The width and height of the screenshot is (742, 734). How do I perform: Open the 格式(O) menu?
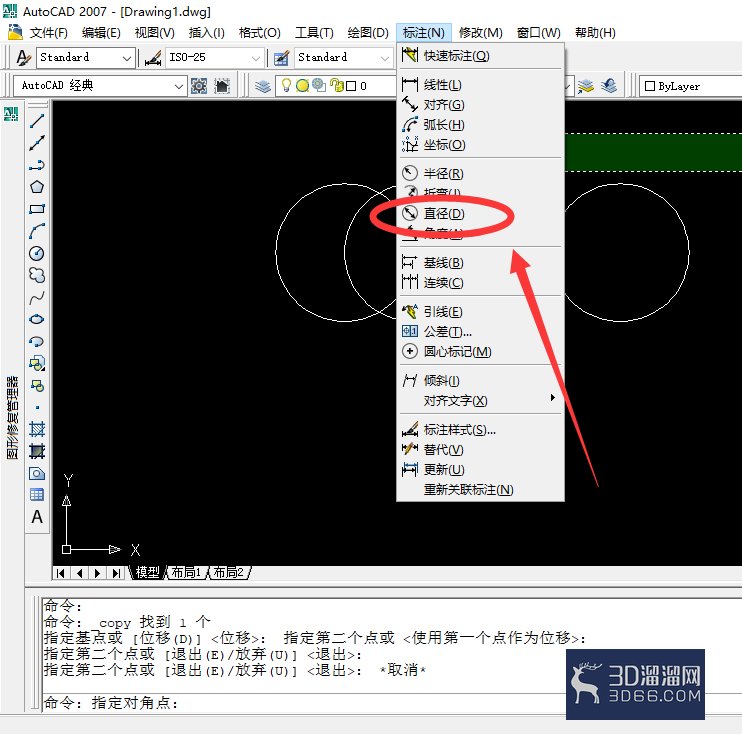(259, 33)
